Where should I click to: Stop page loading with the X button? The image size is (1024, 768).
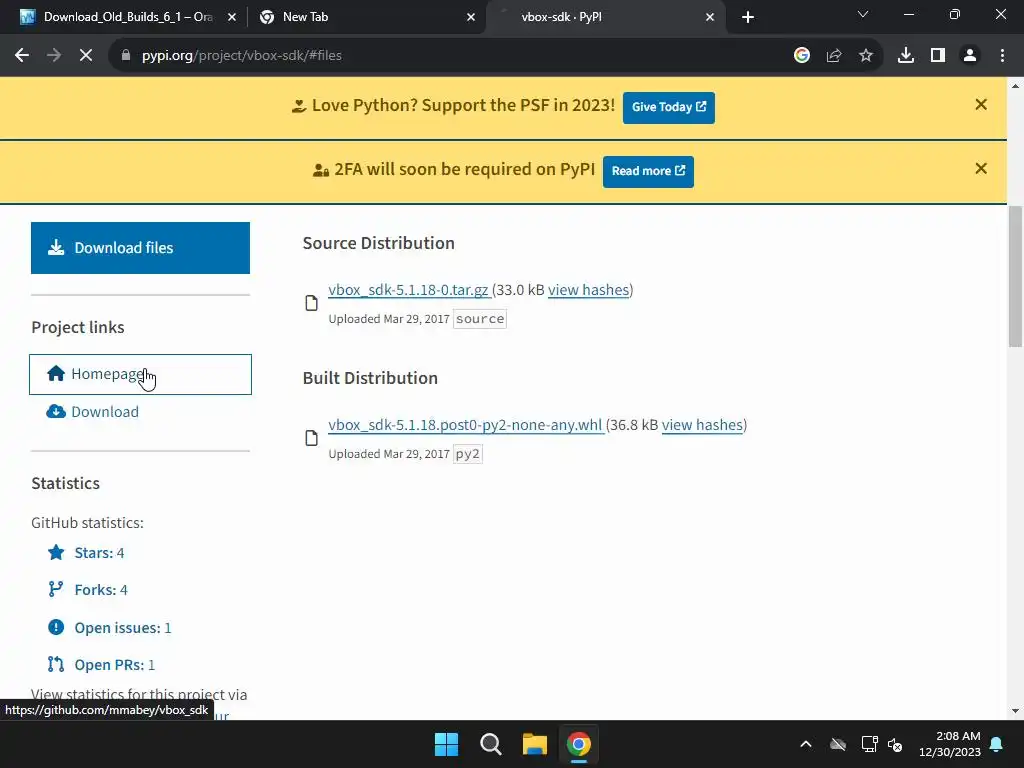[86, 56]
